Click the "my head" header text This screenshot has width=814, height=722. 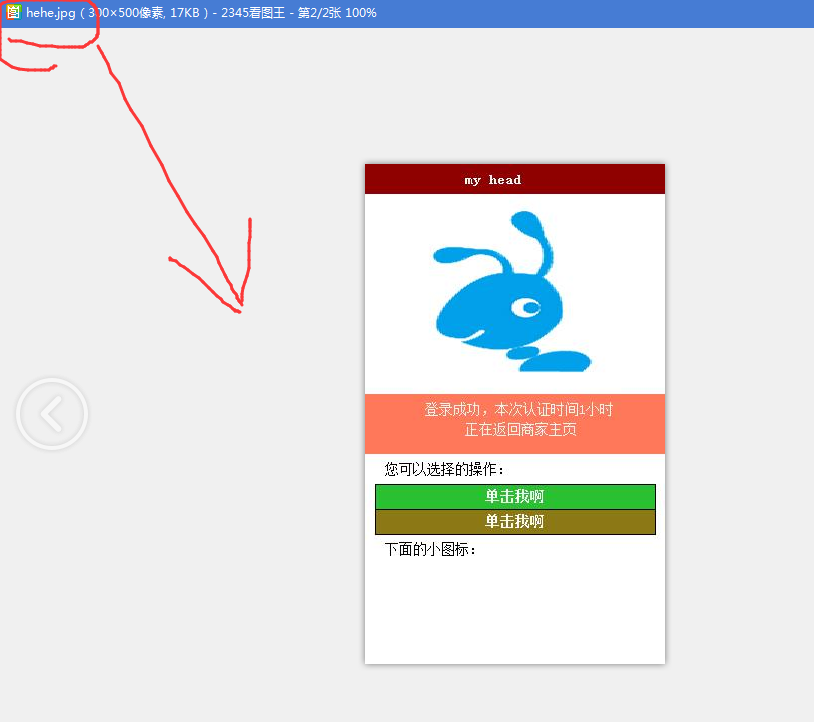click(493, 180)
